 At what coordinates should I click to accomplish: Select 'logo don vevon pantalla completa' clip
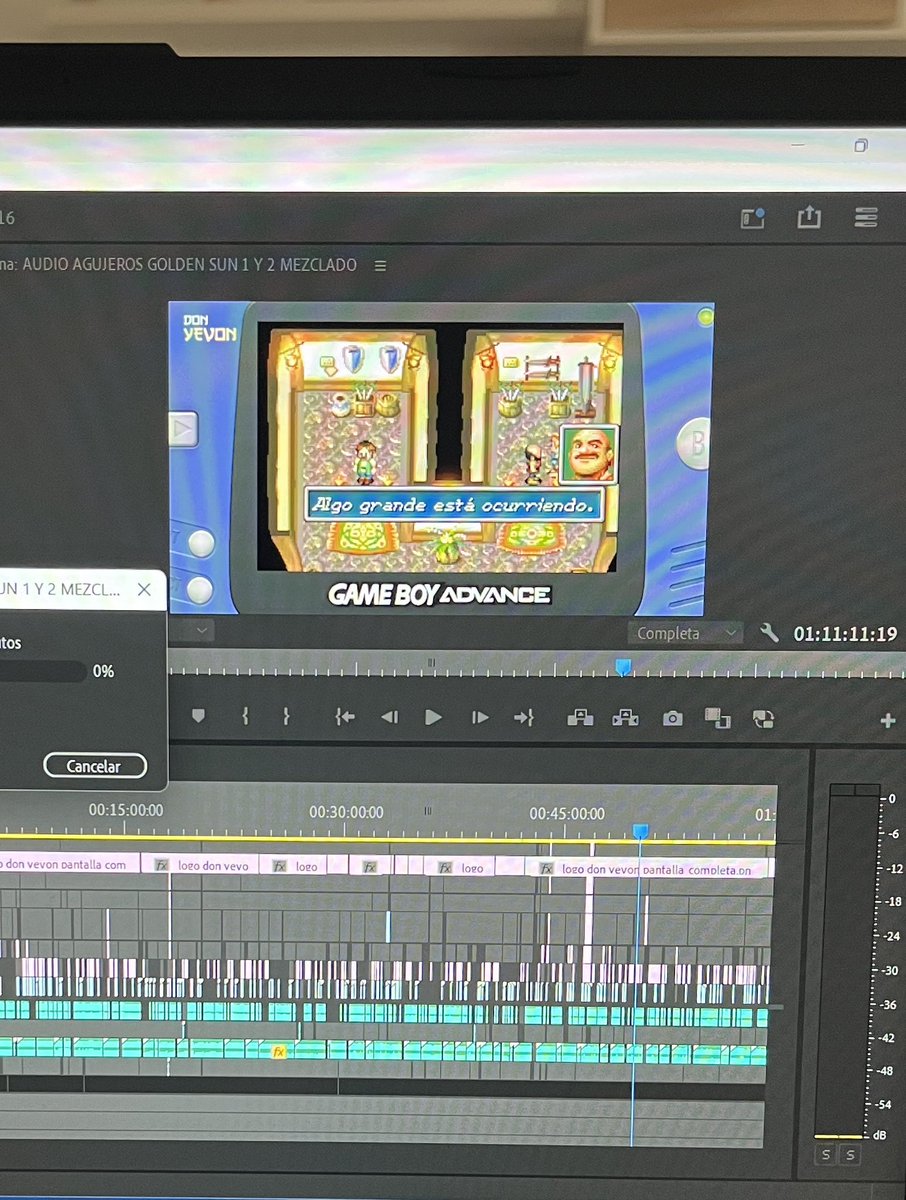[x=651, y=869]
